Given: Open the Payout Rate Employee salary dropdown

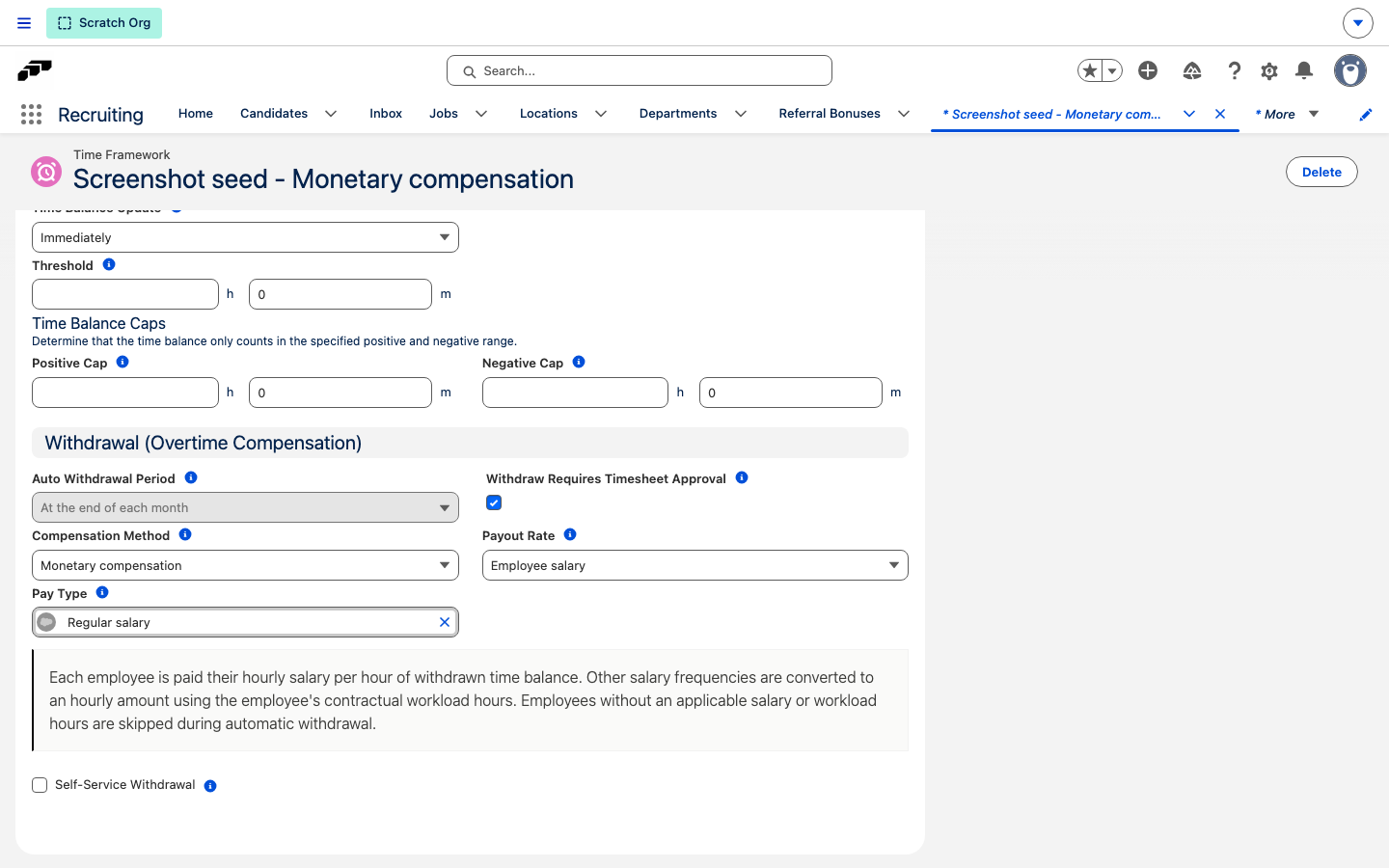Looking at the screenshot, I should tap(695, 565).
